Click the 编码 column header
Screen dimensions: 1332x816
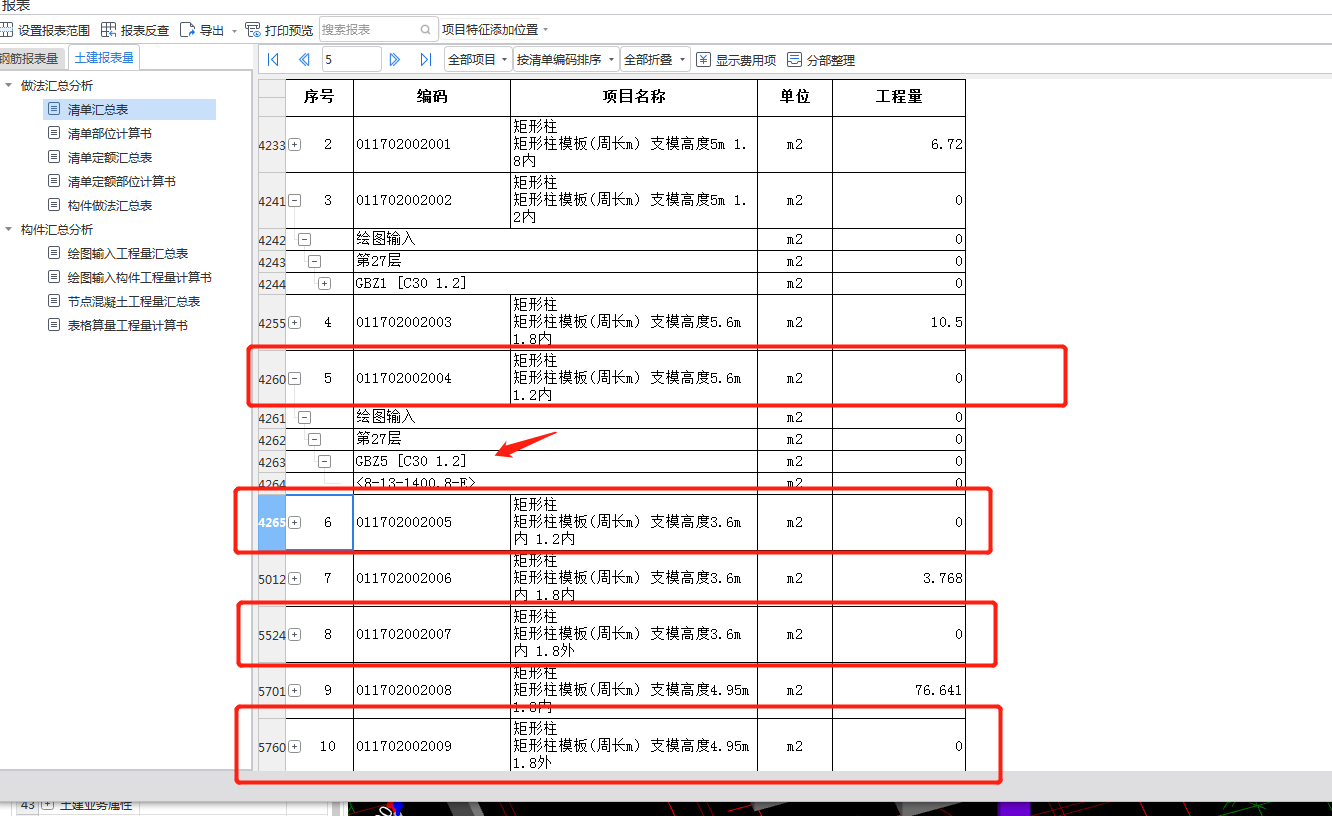click(432, 98)
